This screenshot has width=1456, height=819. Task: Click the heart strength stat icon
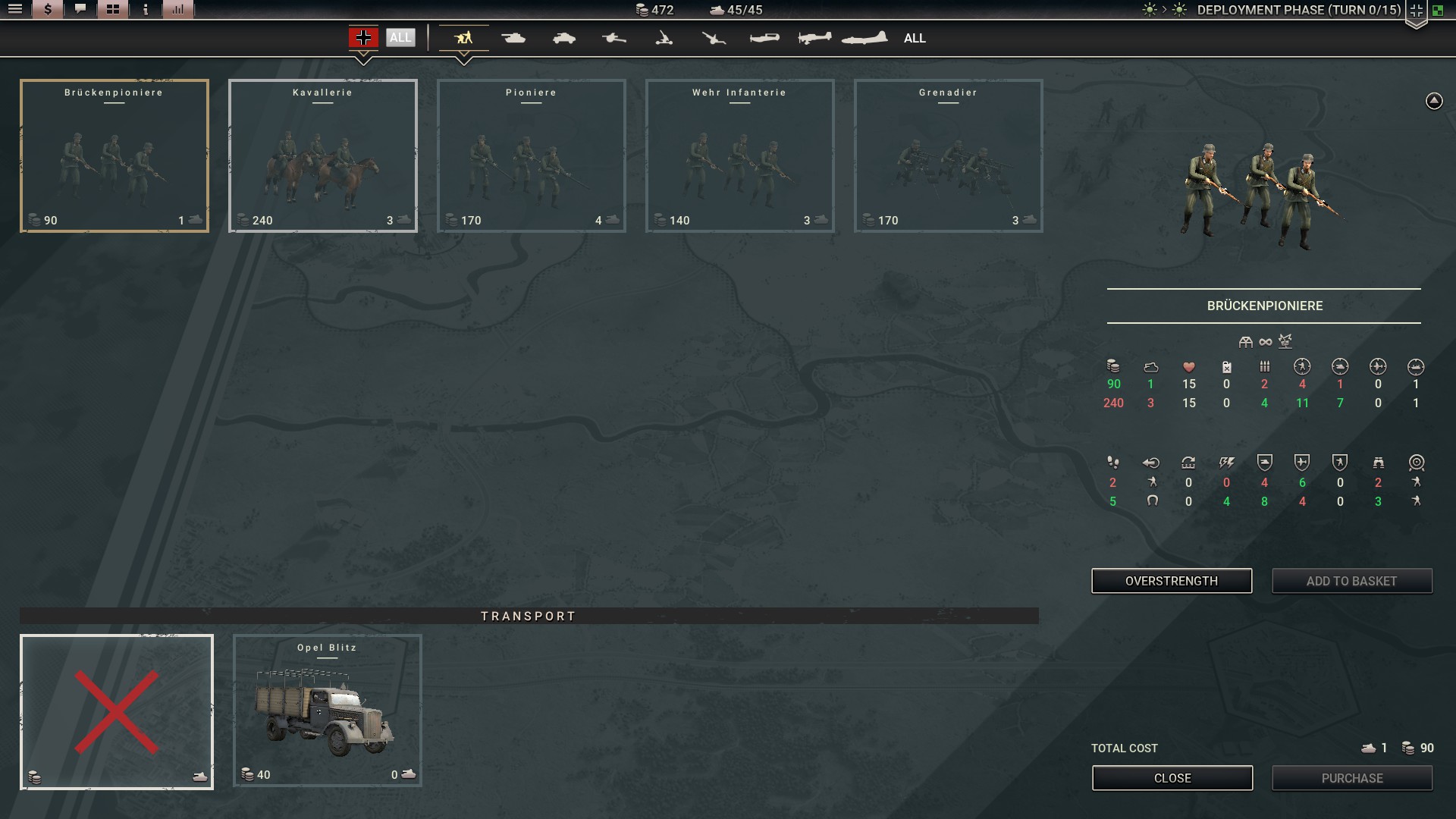(x=1189, y=367)
